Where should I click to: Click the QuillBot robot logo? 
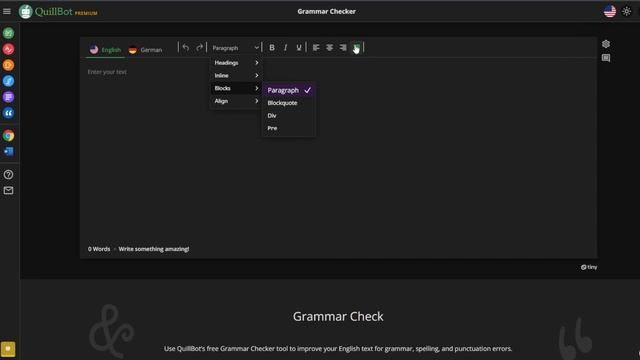point(25,11)
